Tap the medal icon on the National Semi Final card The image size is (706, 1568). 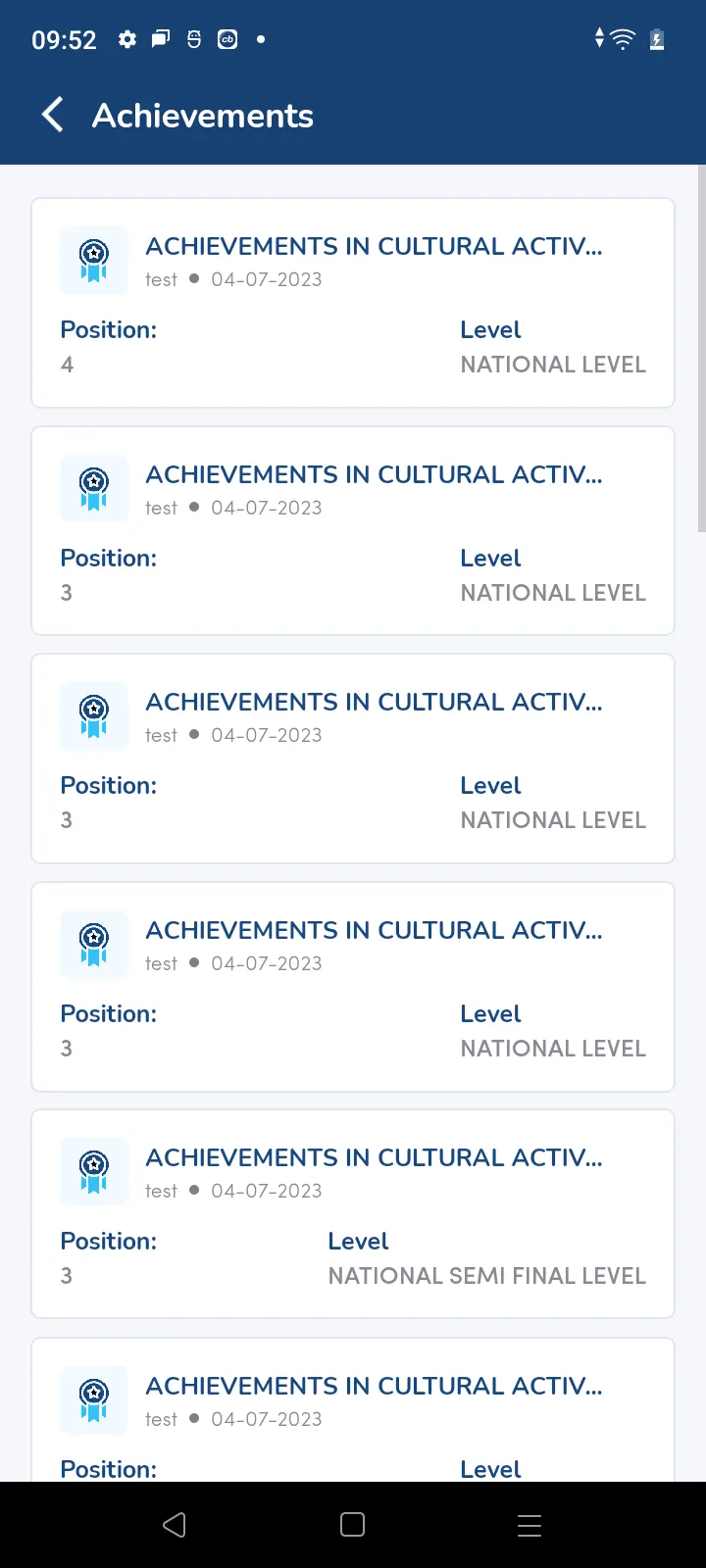(x=94, y=1172)
